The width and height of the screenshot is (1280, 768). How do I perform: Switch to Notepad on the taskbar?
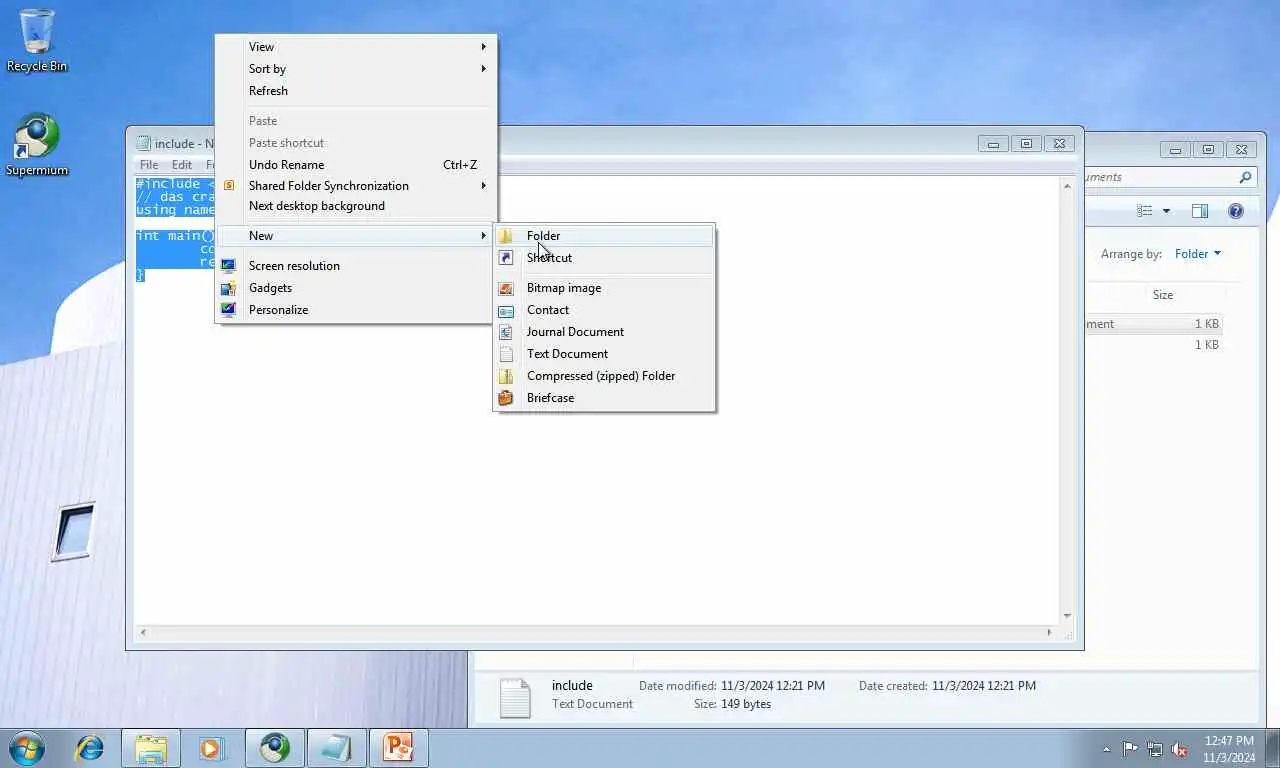337,747
